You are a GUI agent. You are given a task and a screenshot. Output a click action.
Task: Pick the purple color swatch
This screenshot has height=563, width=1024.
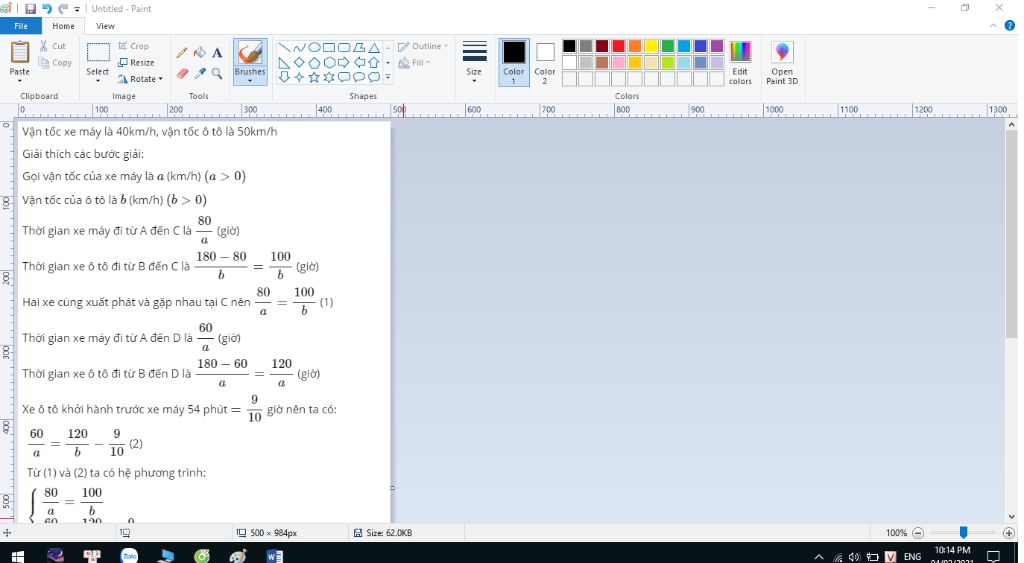tap(717, 46)
